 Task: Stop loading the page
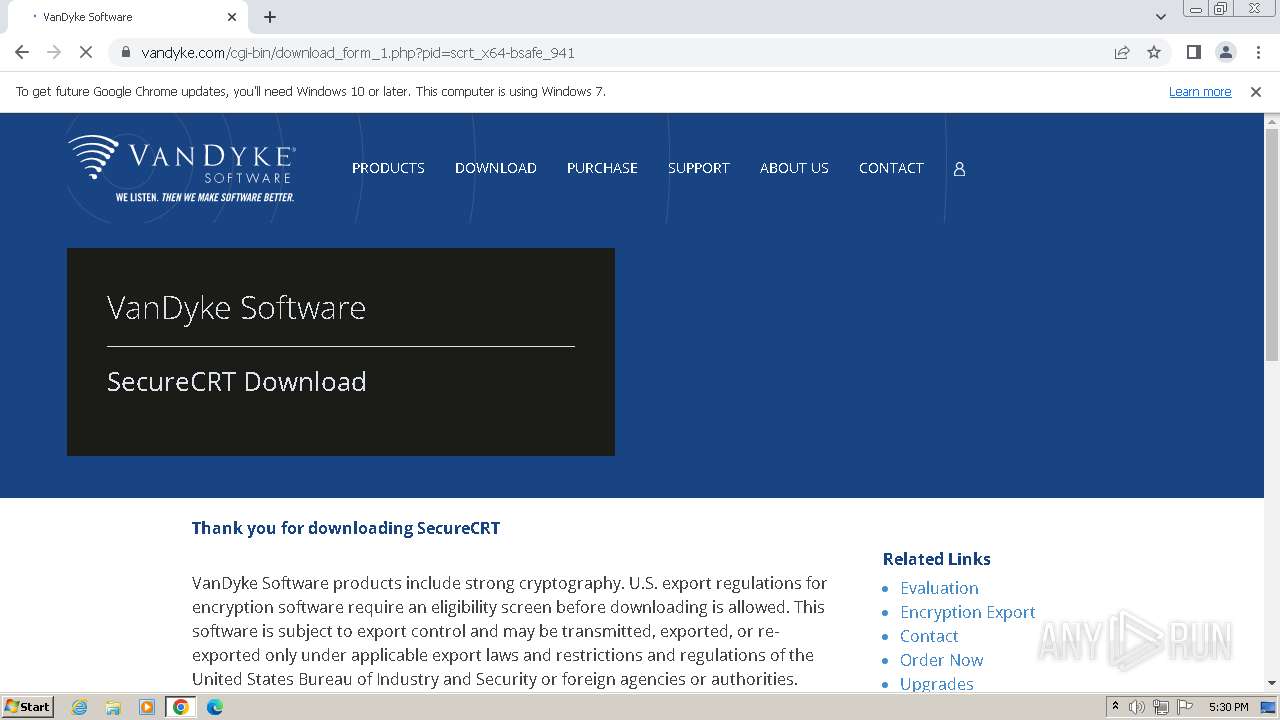point(86,52)
